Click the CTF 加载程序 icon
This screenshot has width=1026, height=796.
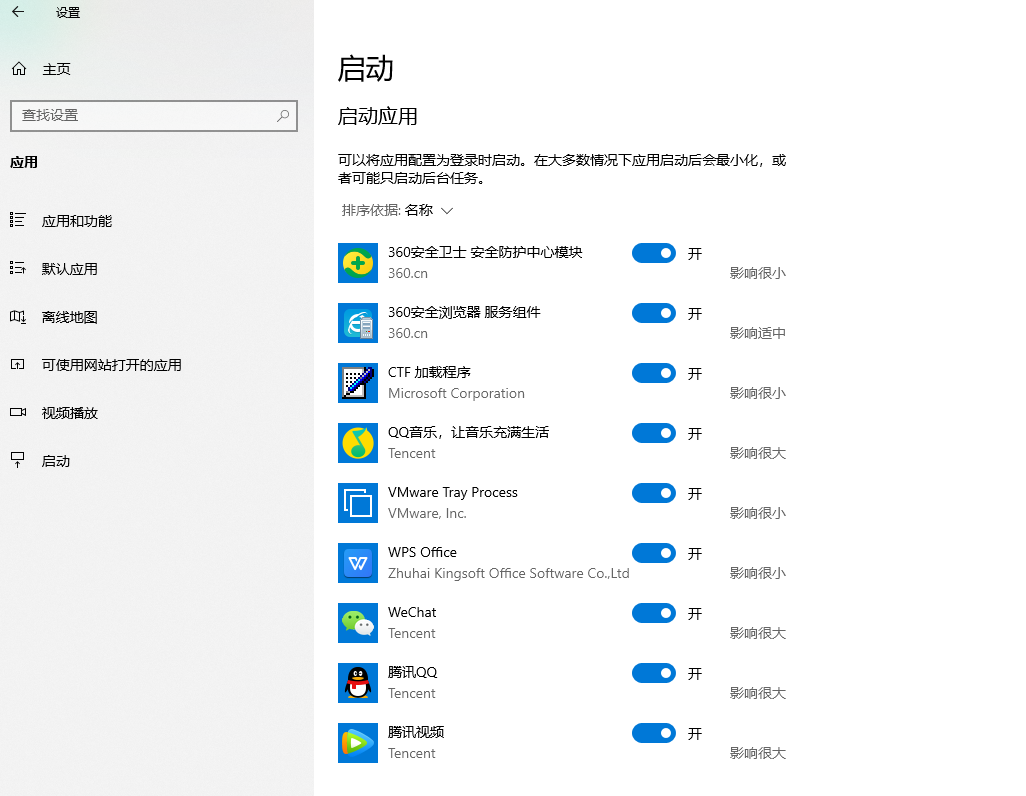click(x=357, y=383)
